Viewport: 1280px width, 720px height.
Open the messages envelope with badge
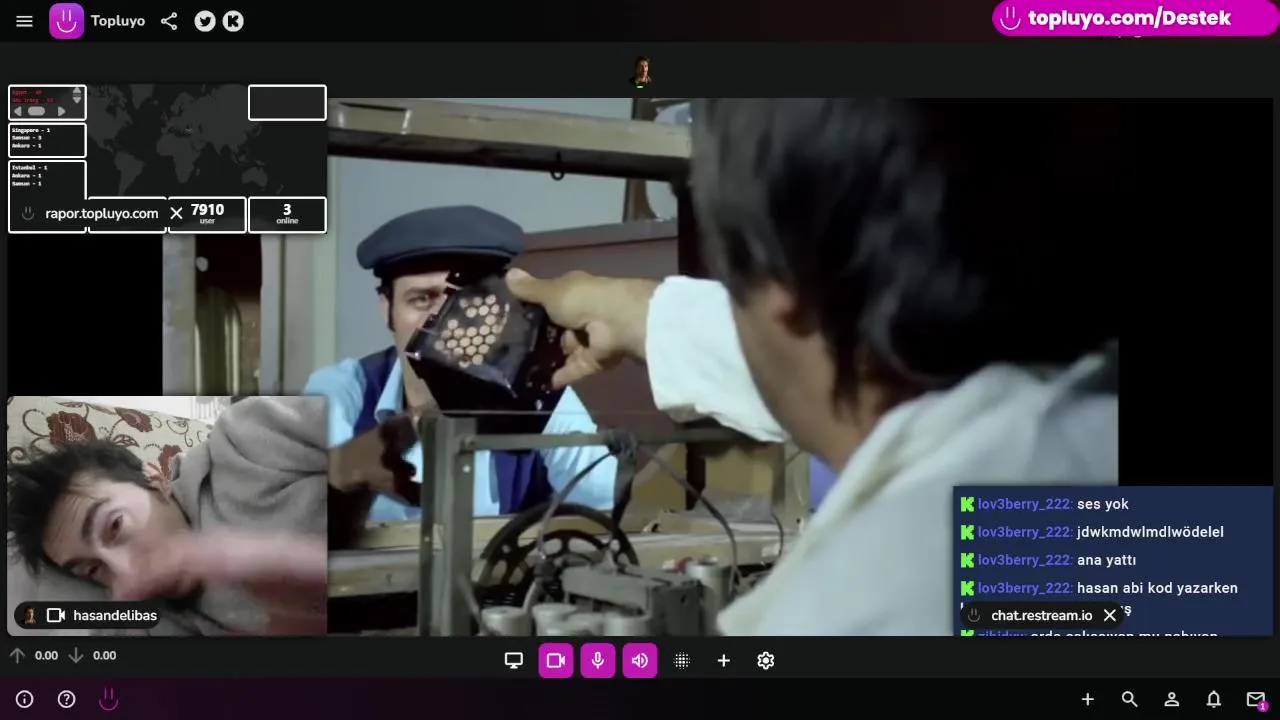coord(1256,699)
